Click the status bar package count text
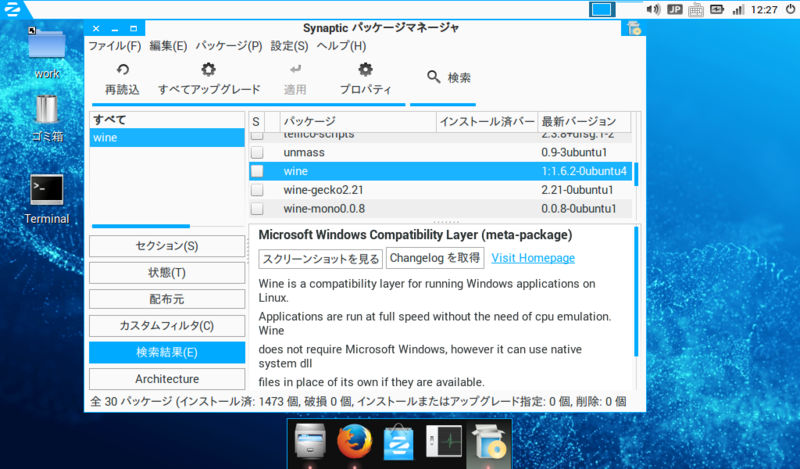800x469 pixels. 358,402
